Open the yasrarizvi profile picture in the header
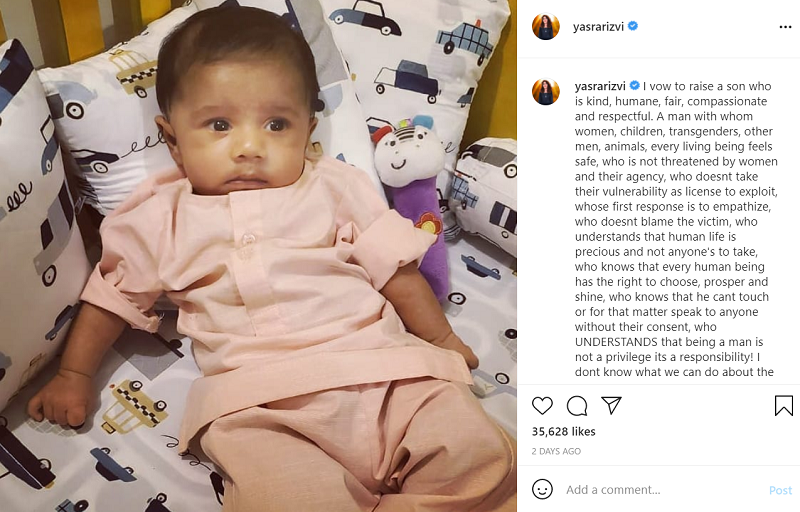The height and width of the screenshot is (512, 800). click(x=545, y=27)
